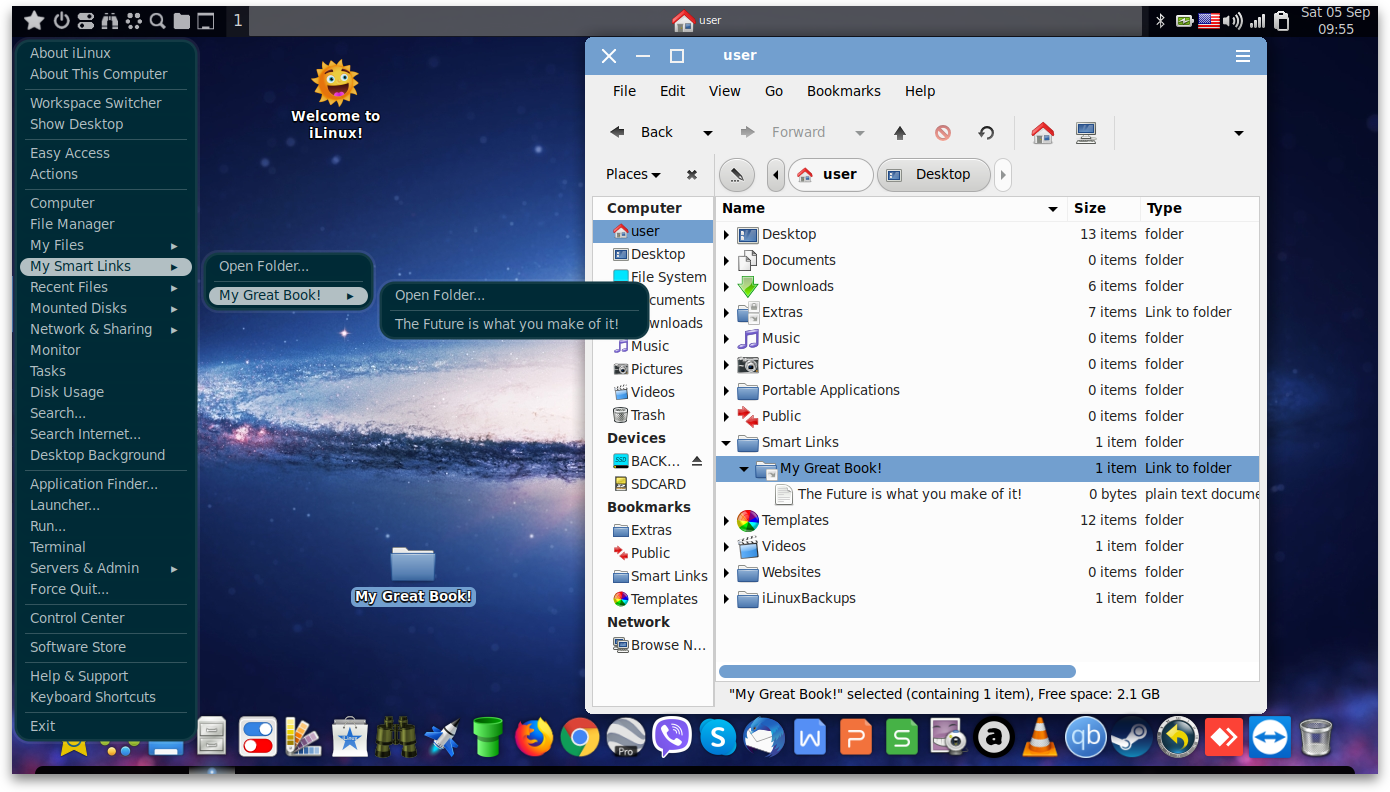This screenshot has height=792, width=1390.
Task: Open Bluetooth tray indicator
Action: click(x=1161, y=20)
